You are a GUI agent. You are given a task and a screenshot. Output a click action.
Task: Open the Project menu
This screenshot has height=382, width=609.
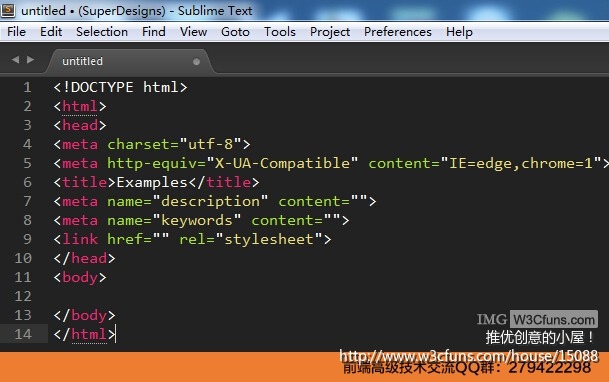[330, 32]
